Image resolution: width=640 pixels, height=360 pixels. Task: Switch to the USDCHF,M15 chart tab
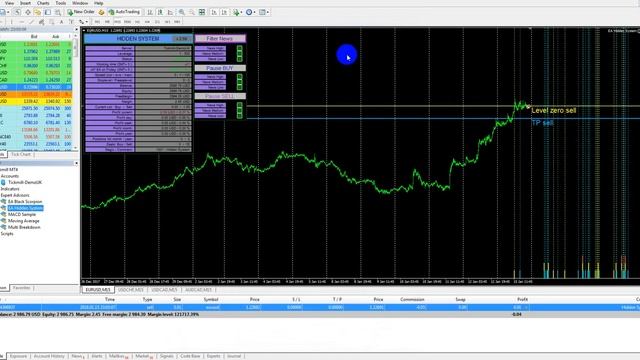(131, 290)
